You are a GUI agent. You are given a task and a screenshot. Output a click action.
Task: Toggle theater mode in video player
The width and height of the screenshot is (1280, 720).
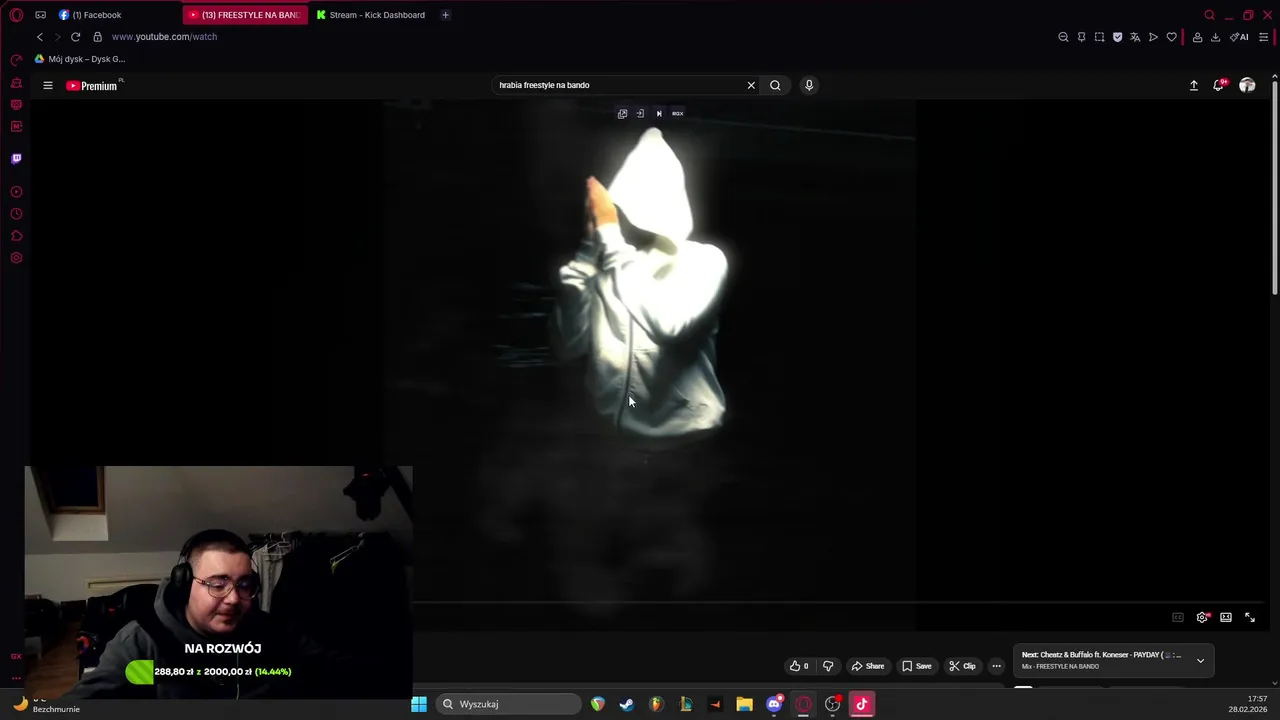pos(1226,617)
